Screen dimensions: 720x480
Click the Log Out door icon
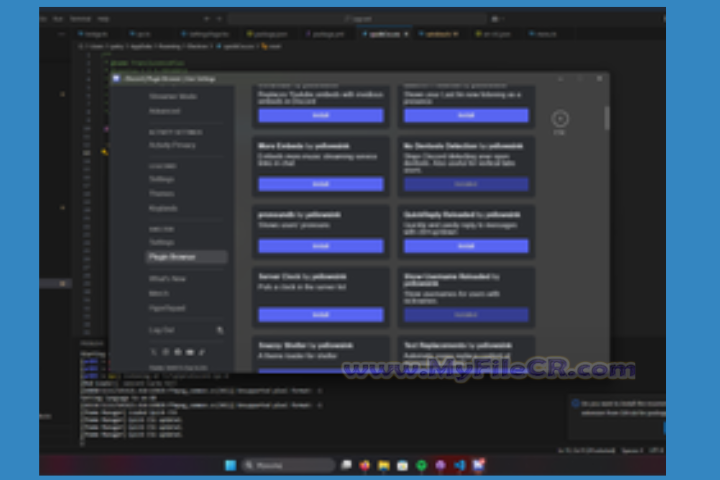pos(220,330)
